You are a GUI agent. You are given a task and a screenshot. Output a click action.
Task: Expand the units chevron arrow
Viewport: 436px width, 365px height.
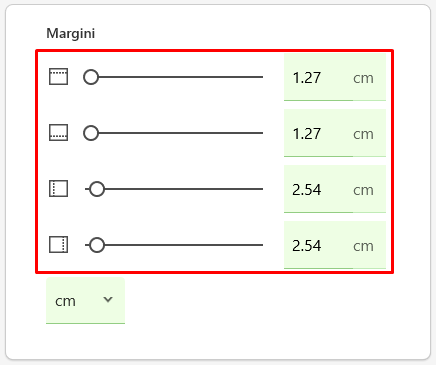point(108,299)
